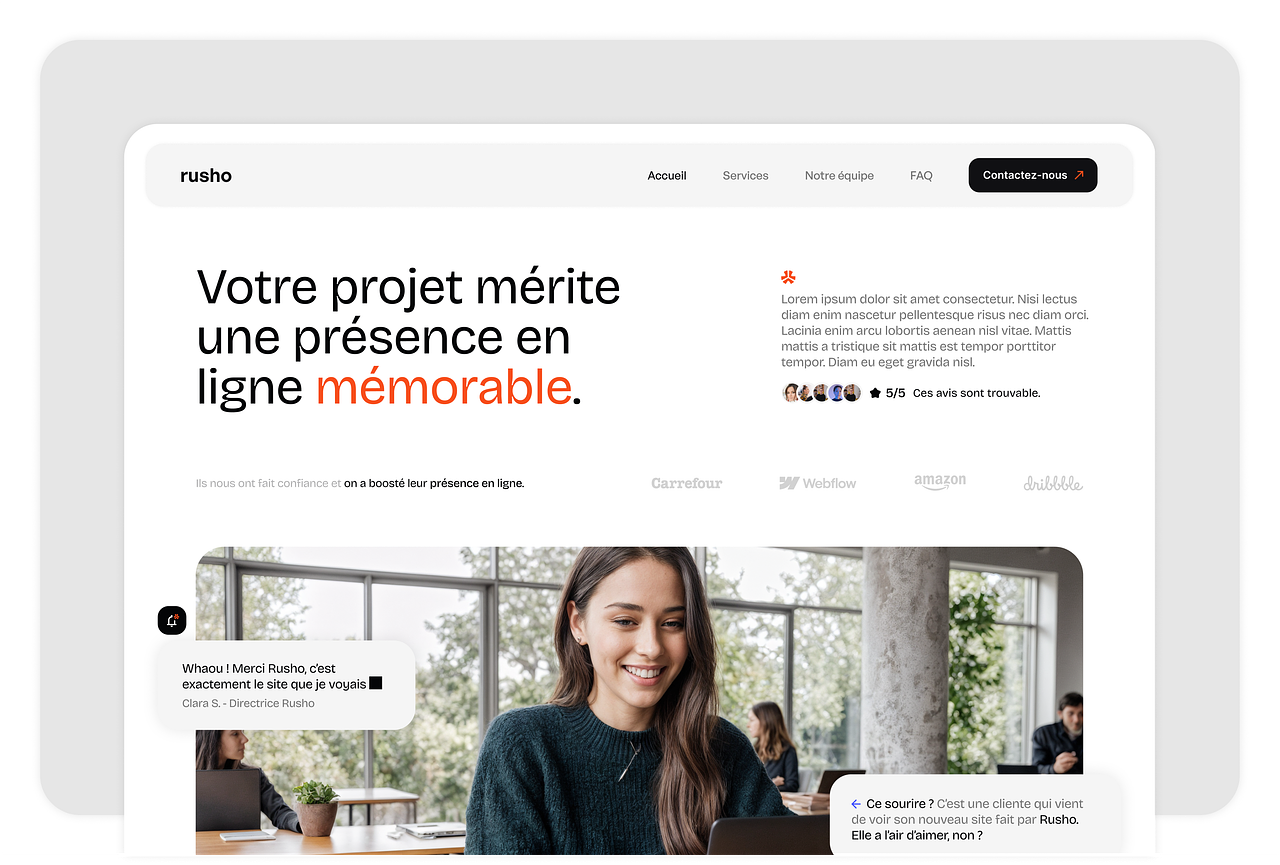Click the Amazon logo

(x=940, y=482)
